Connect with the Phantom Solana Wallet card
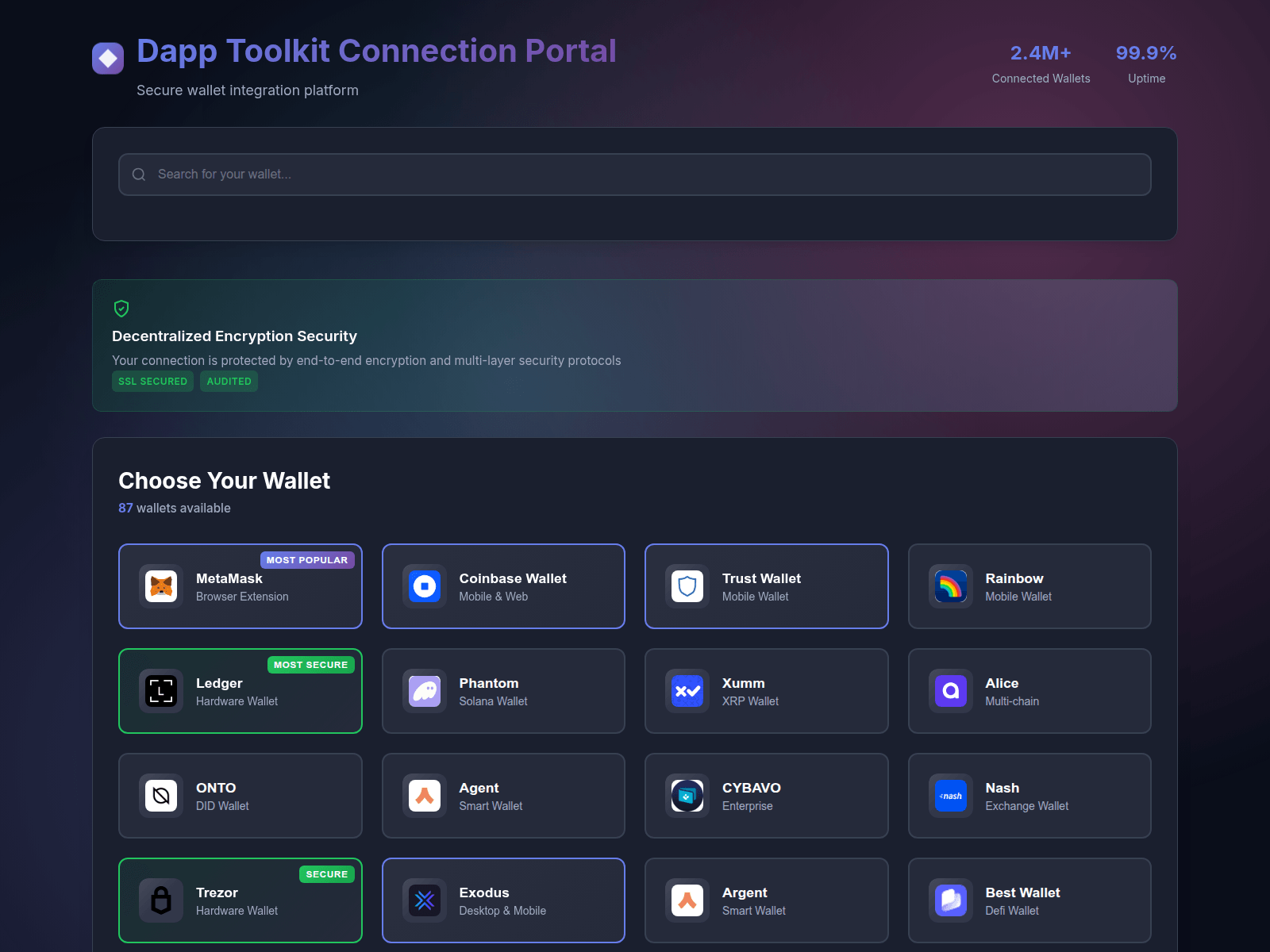The height and width of the screenshot is (952, 1270). [503, 691]
